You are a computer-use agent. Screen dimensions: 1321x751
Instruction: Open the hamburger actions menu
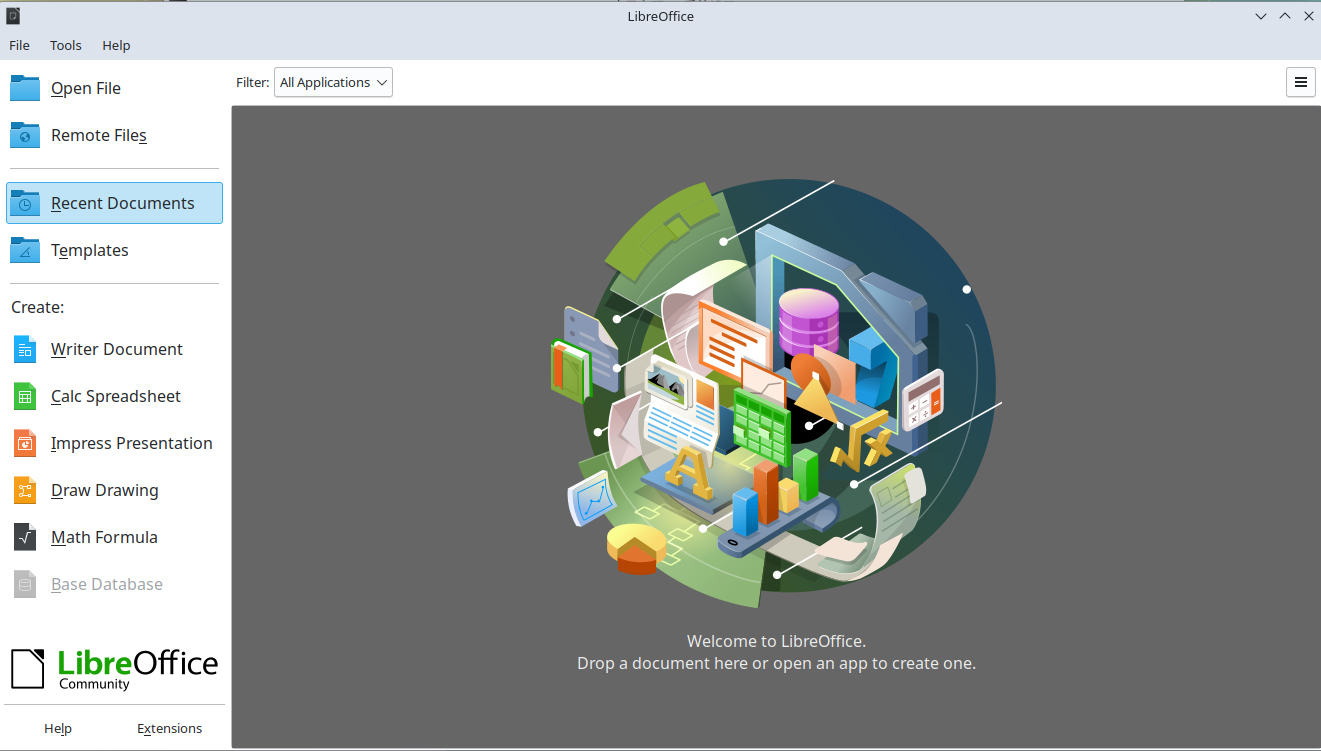pos(1300,82)
